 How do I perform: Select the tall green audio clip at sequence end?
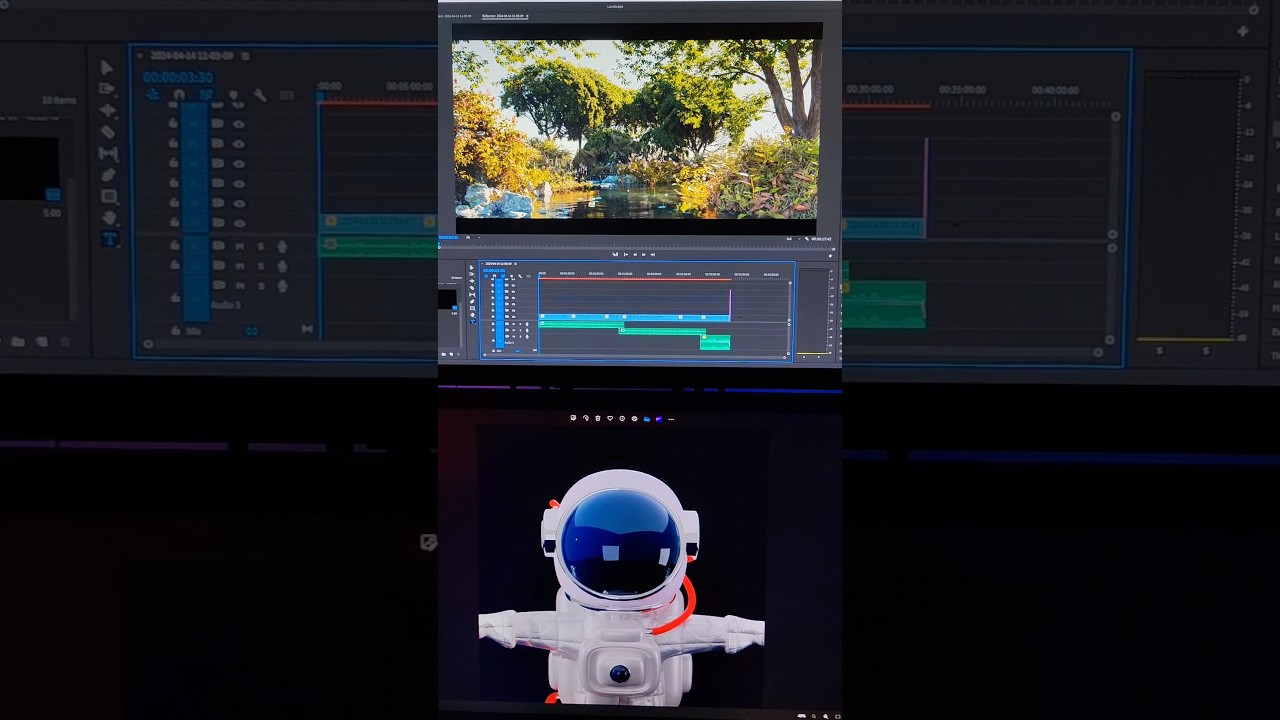point(715,343)
